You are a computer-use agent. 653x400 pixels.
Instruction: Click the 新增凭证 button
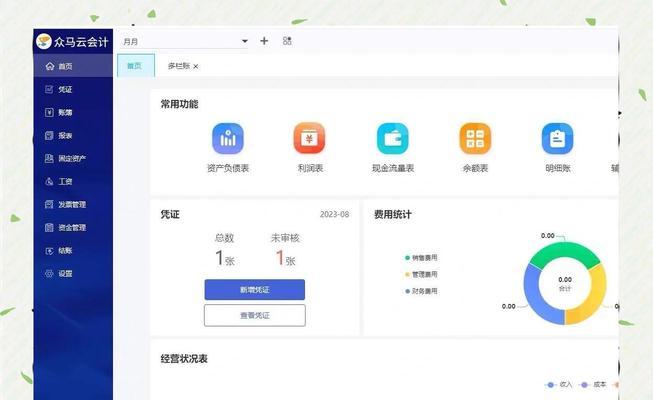[x=254, y=290]
